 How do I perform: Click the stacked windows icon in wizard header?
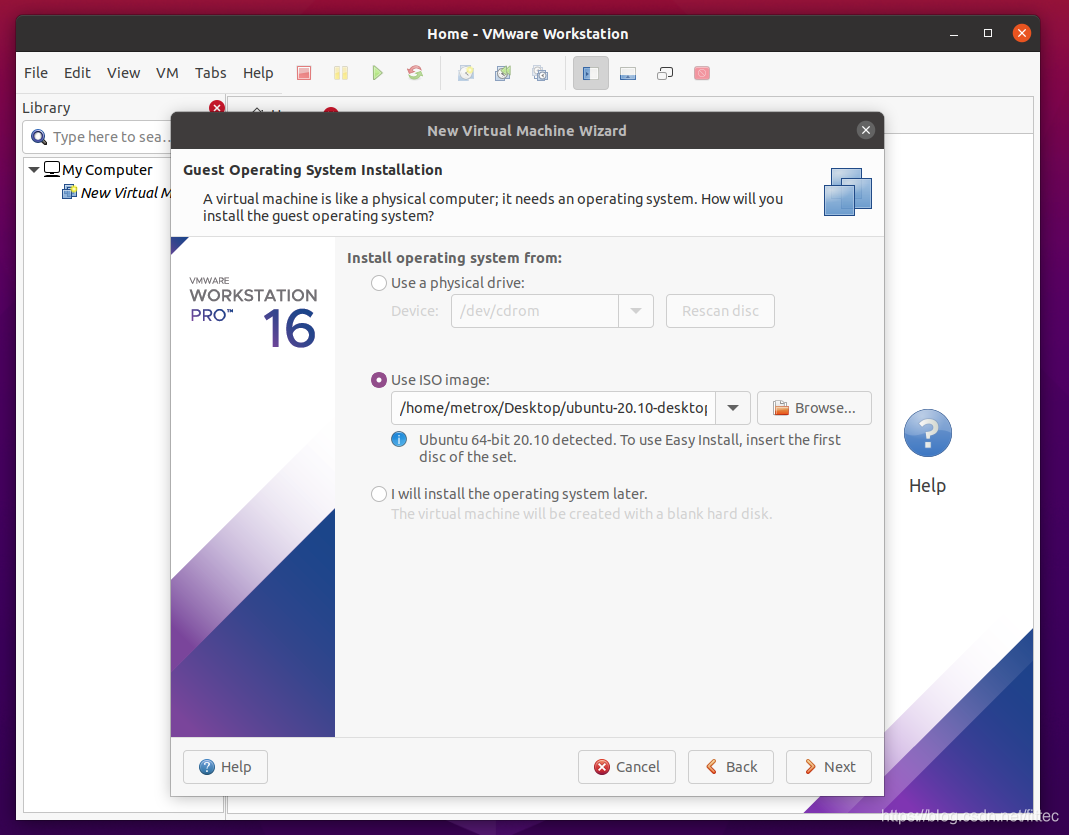click(x=847, y=192)
